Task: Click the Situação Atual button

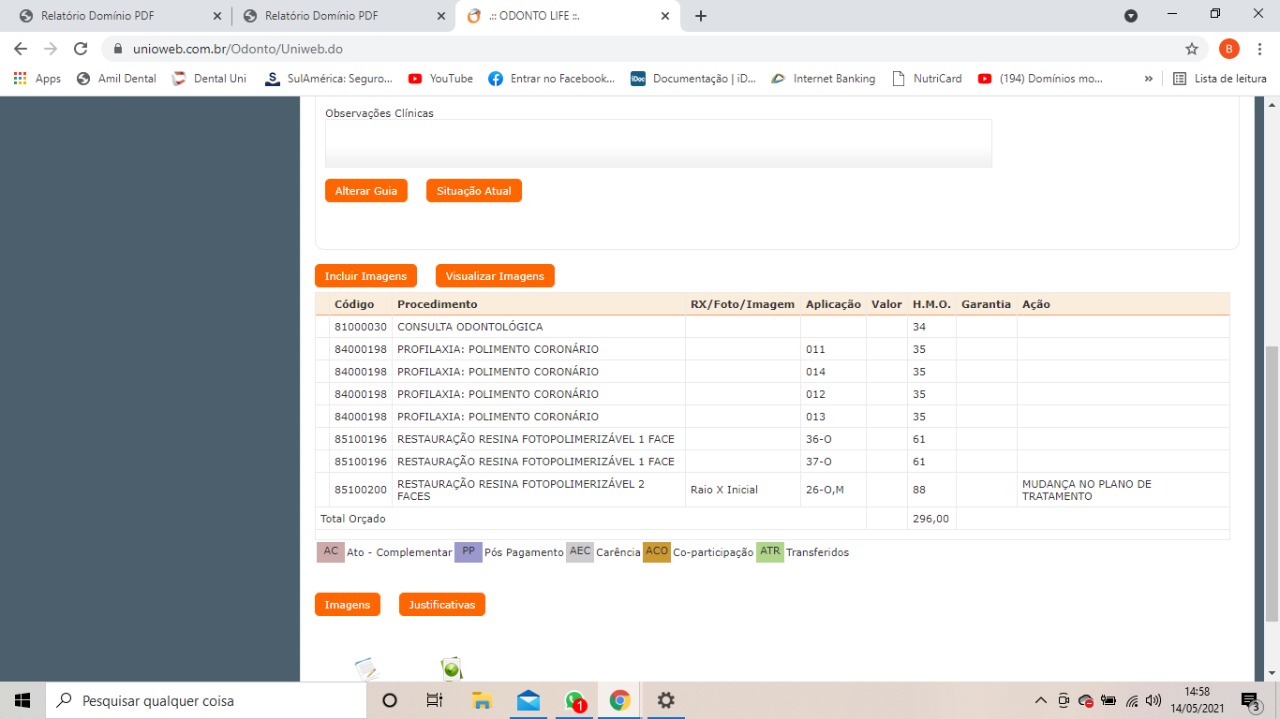Action: click(x=473, y=191)
